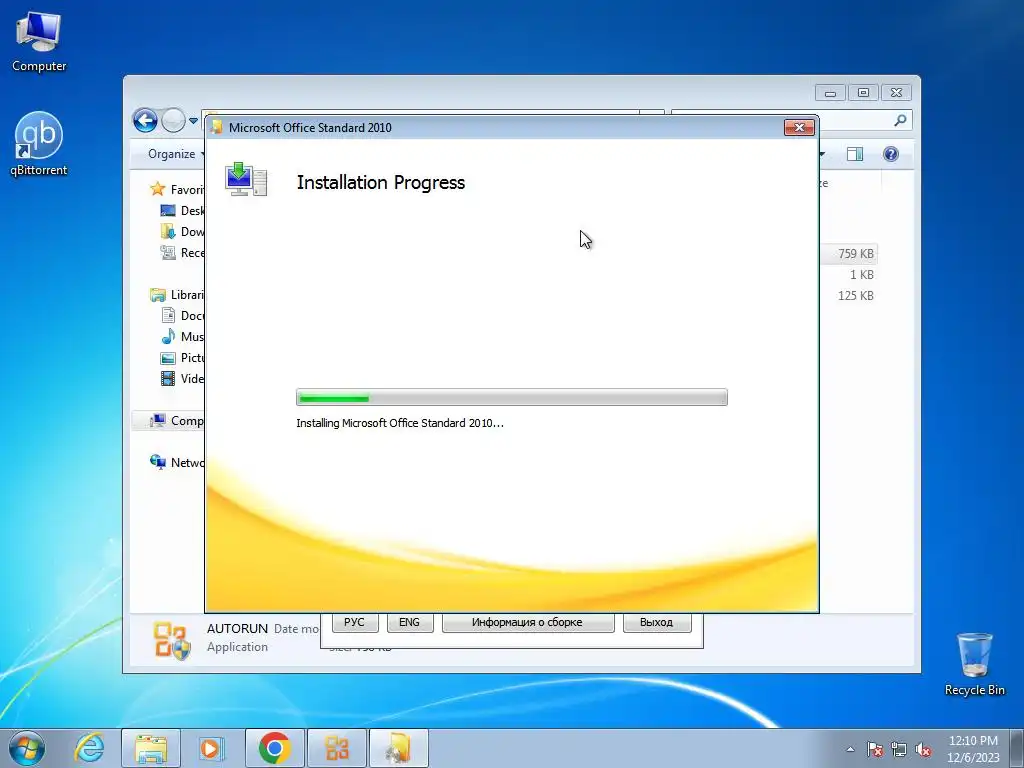Click the AUTORUN application icon in details pane
Viewport: 1024px width, 768px height.
(x=171, y=640)
